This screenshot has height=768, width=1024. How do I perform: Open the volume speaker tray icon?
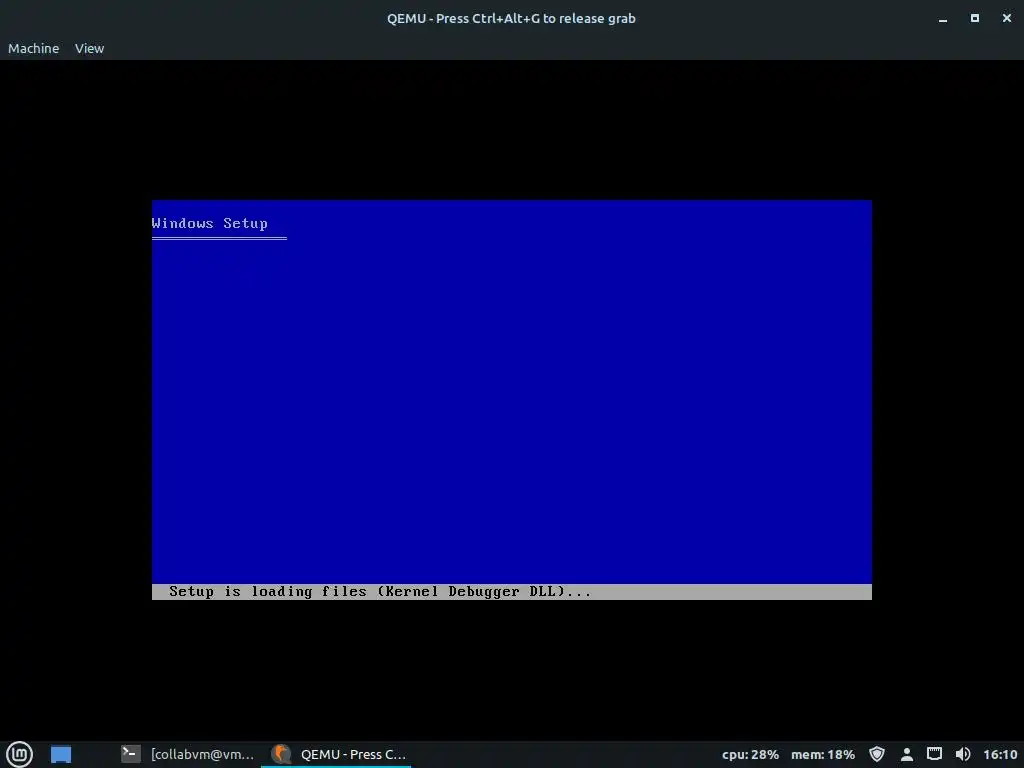point(963,754)
